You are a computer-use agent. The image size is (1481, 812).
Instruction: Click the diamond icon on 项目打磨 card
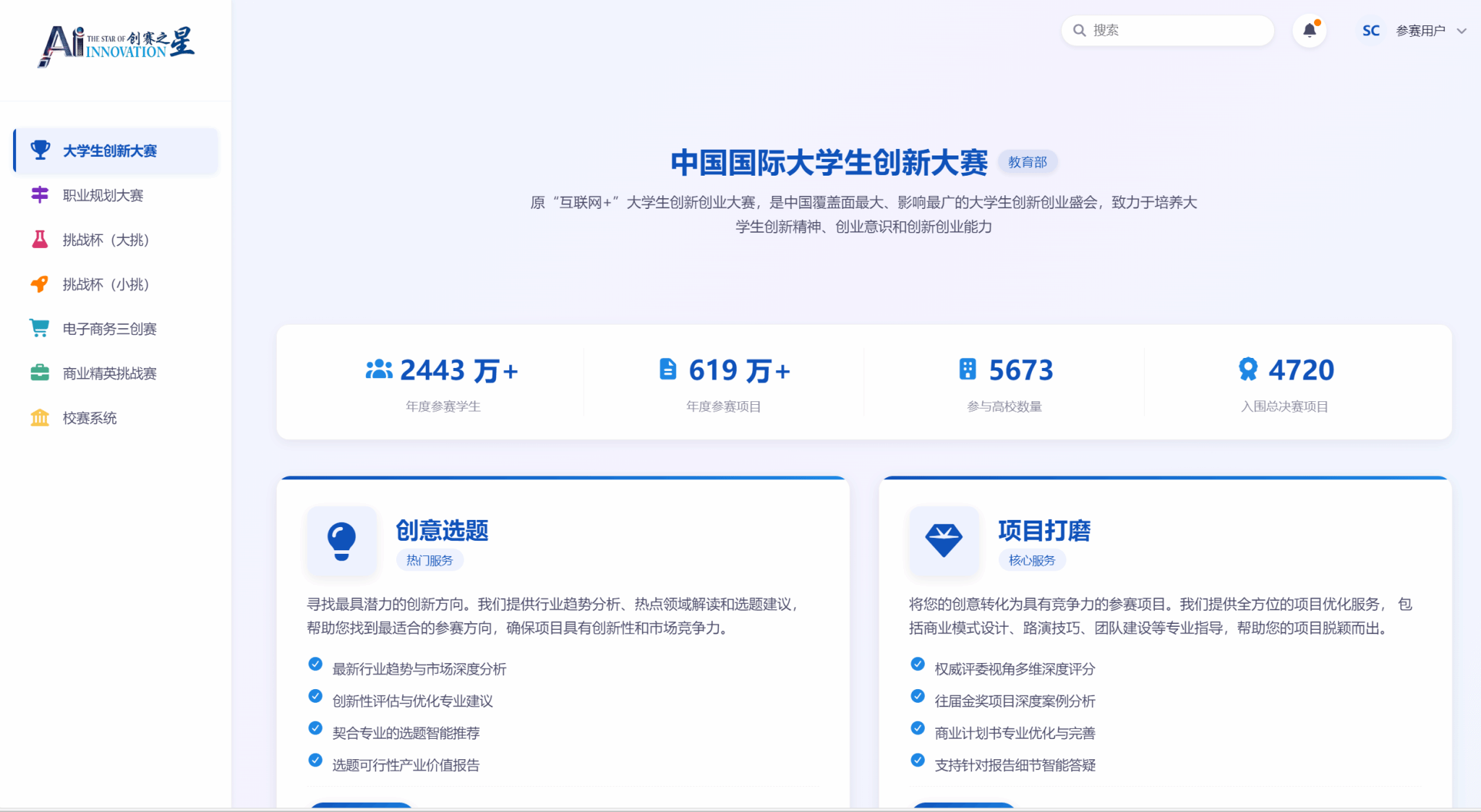pos(944,541)
